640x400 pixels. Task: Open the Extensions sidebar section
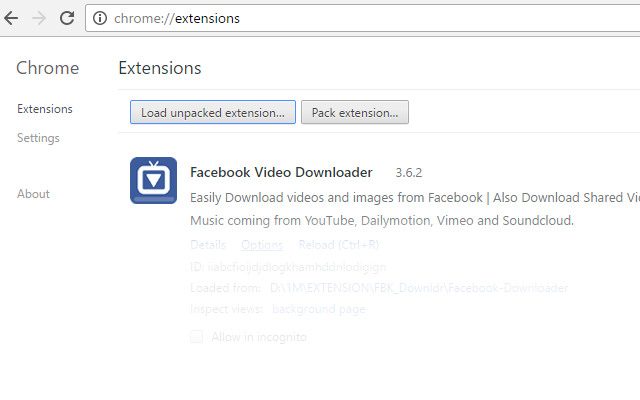click(x=45, y=109)
